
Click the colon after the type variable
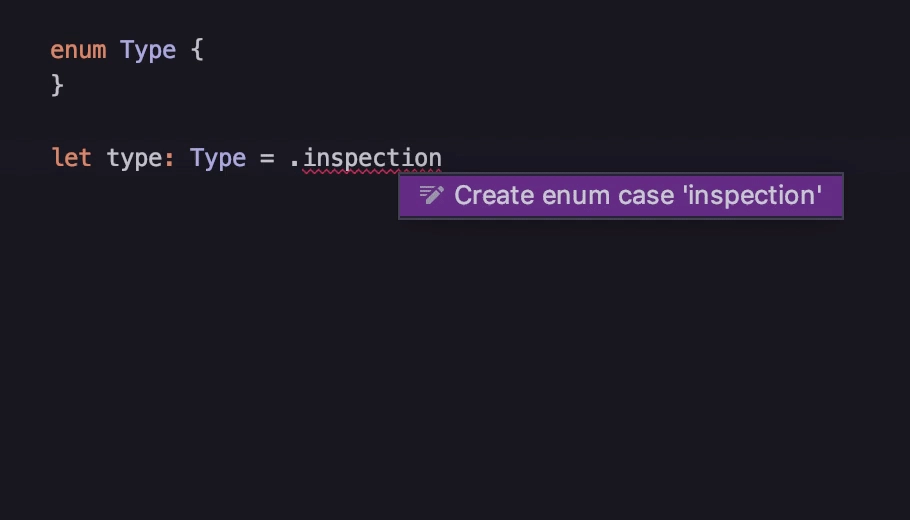[x=169, y=159]
